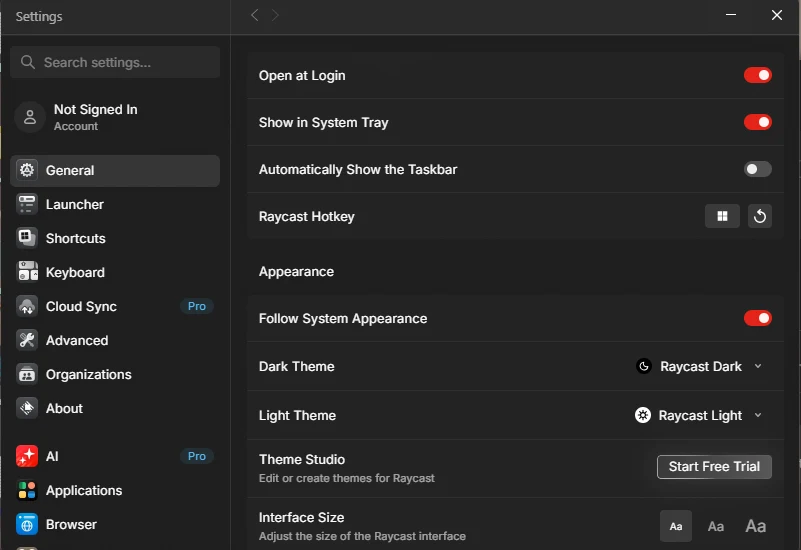Viewport: 801px width, 550px height.
Task: Open Not Signed In account
Action: point(115,117)
